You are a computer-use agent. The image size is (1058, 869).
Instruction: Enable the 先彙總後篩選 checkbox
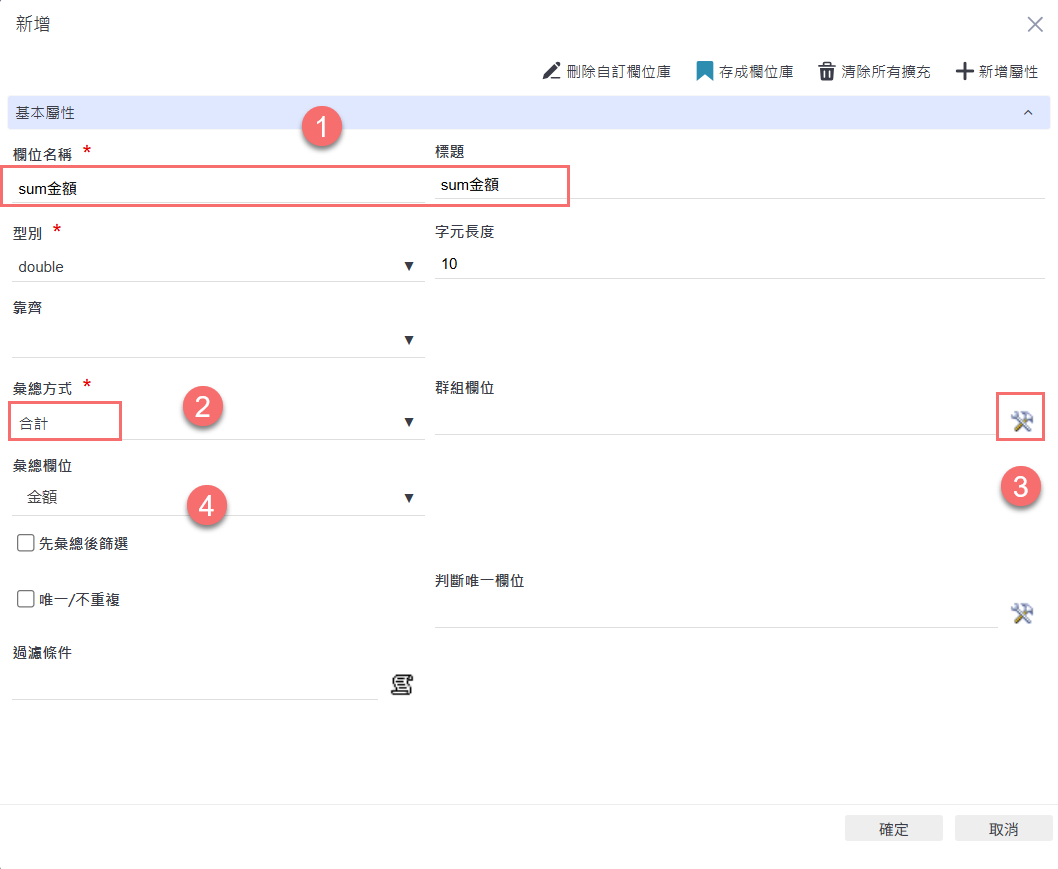[x=26, y=543]
